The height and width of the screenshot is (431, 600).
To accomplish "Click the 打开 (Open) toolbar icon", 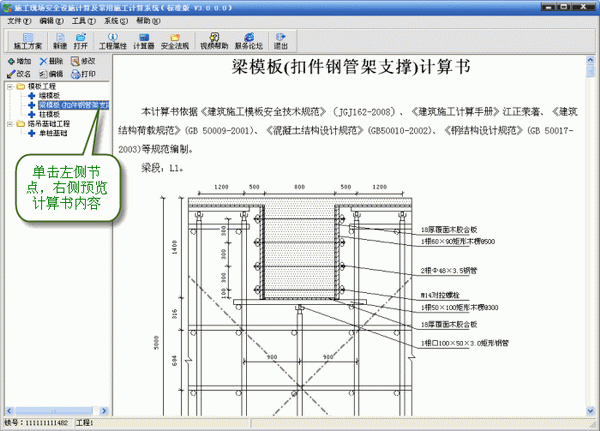I will [81, 40].
